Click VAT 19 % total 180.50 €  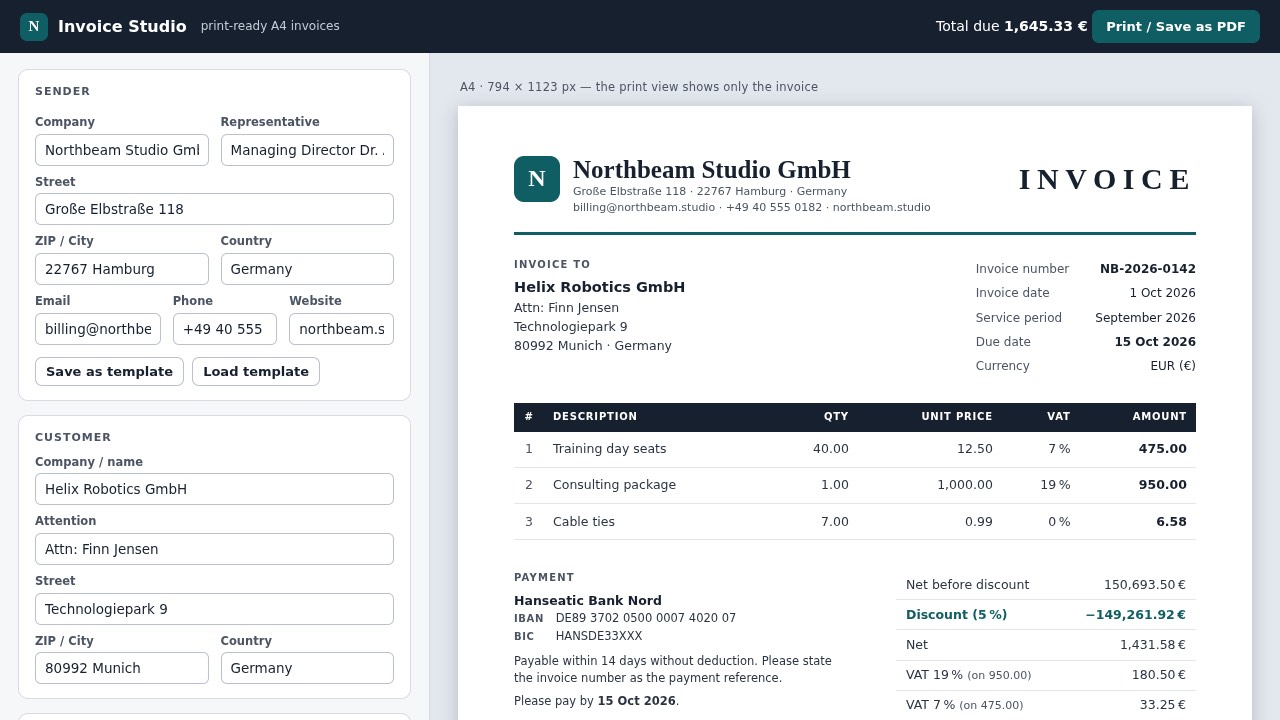[1159, 675]
